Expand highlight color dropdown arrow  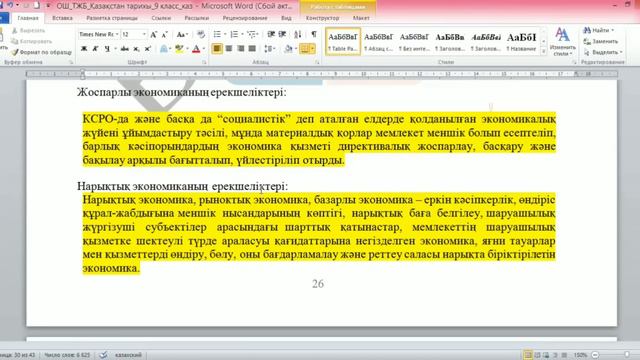click(186, 49)
